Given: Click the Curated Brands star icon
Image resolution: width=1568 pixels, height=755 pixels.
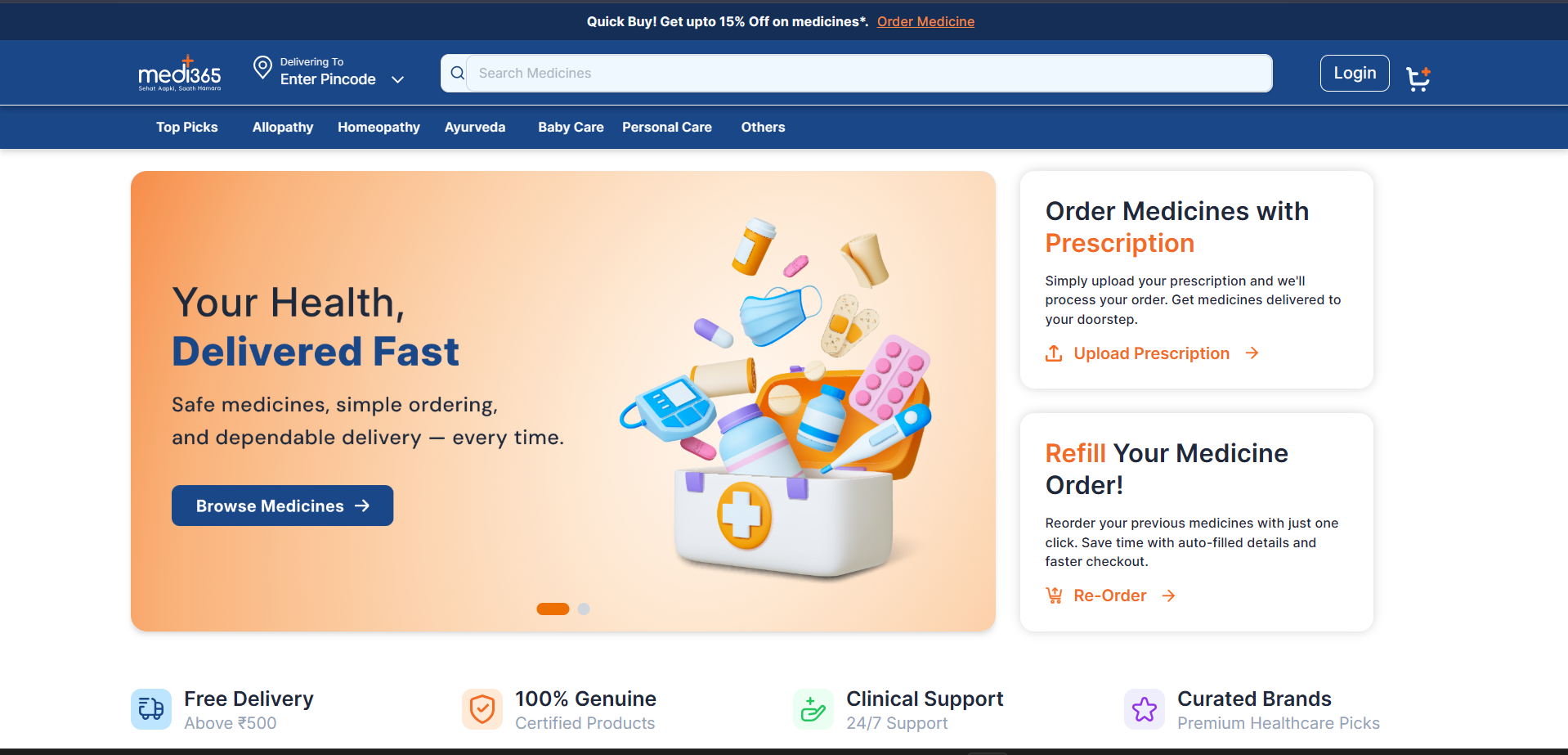Looking at the screenshot, I should click(x=1145, y=709).
